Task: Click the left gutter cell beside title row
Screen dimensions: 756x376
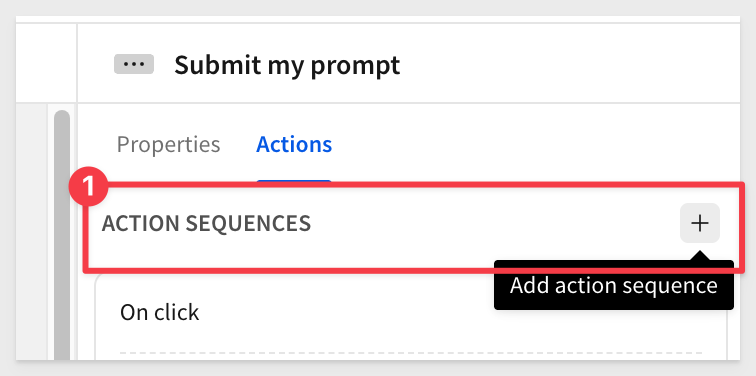Action: pyautogui.click(x=46, y=63)
